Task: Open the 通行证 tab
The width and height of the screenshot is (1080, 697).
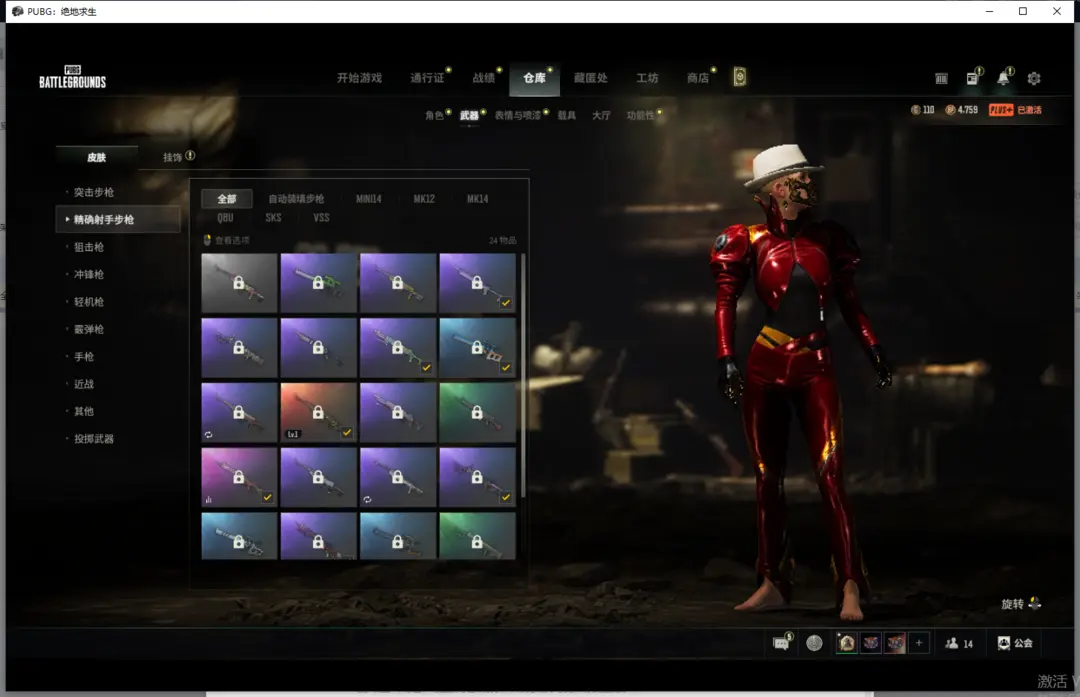Action: click(x=427, y=78)
